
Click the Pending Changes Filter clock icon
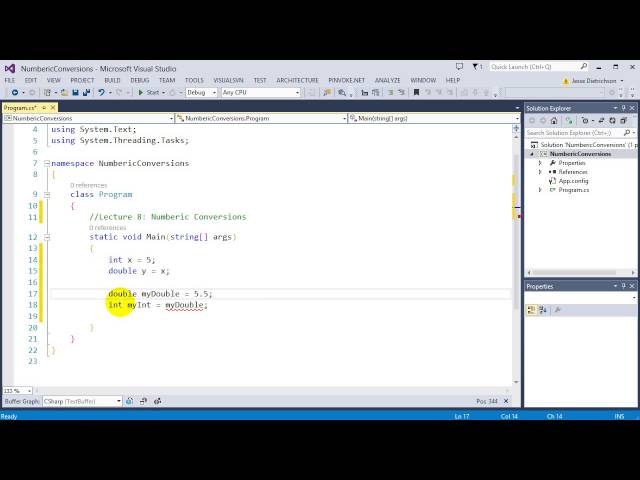585,120
